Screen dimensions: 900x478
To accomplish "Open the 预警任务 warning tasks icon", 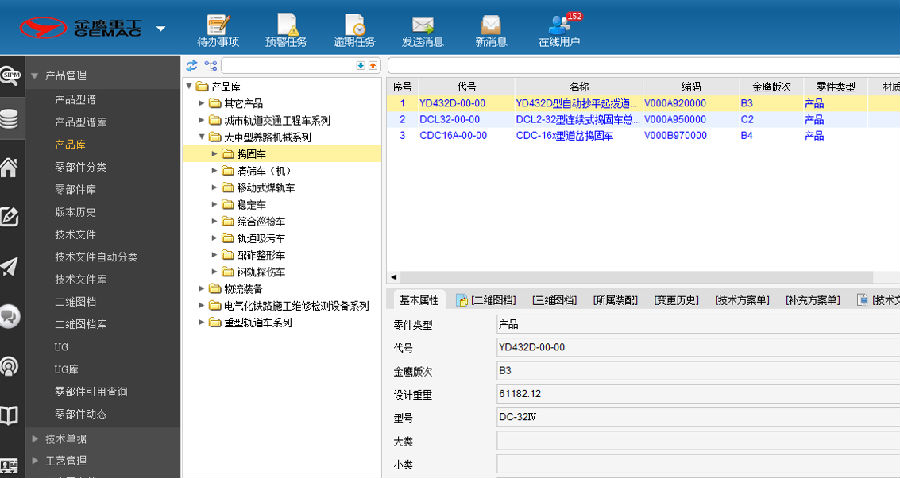I will (x=286, y=30).
